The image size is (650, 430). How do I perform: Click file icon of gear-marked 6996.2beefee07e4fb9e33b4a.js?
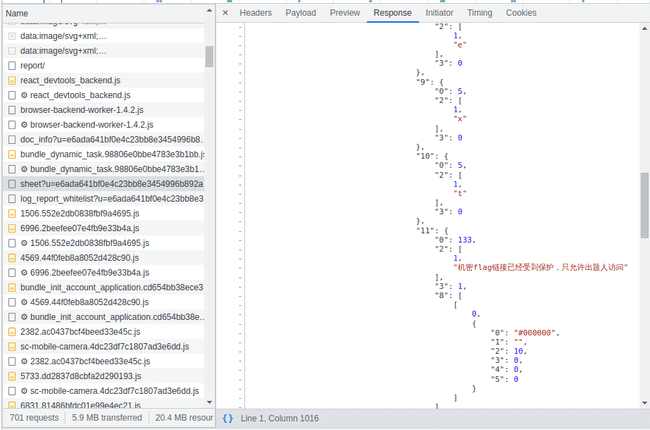tap(12, 272)
